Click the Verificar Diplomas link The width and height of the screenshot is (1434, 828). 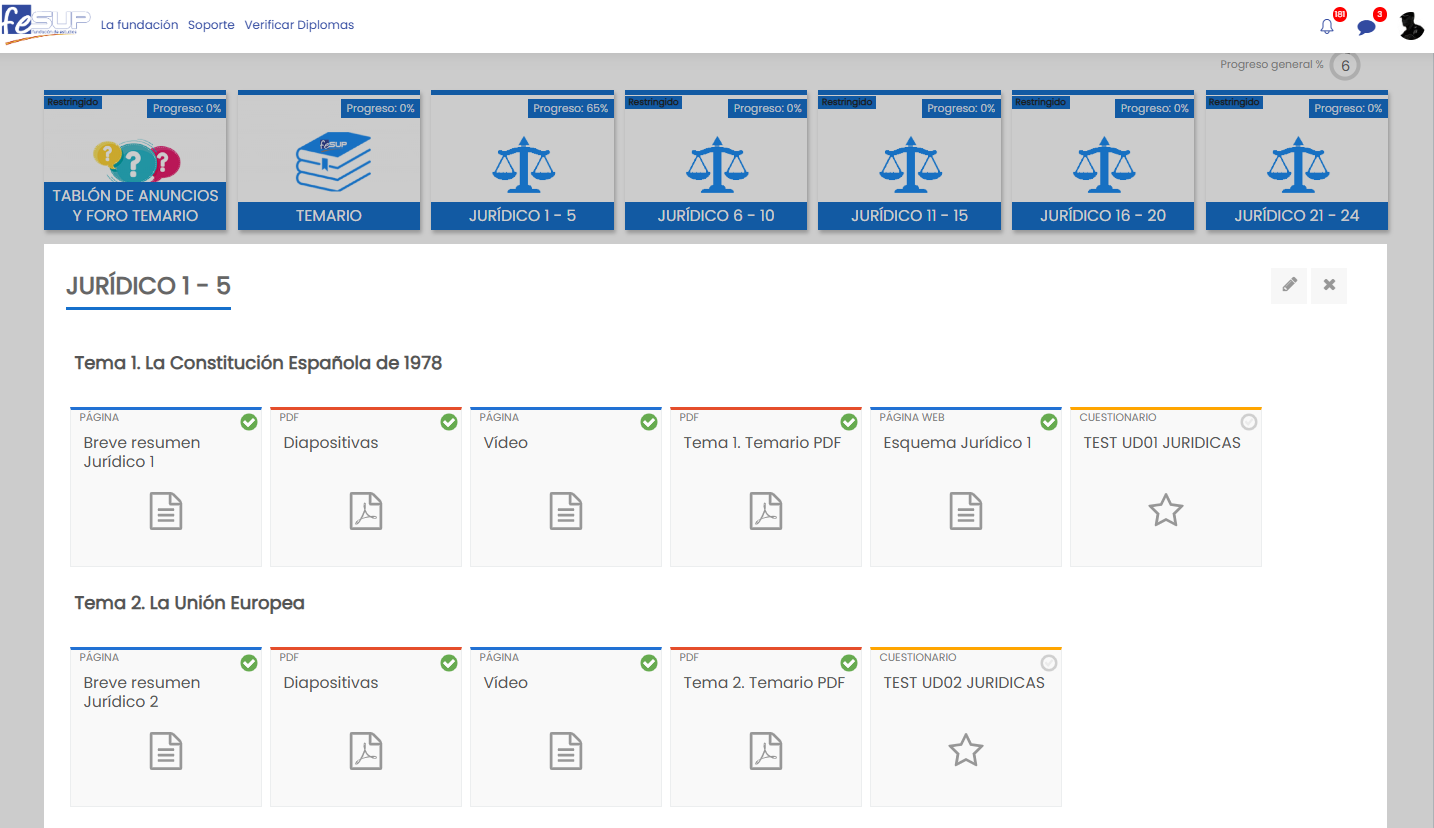(x=299, y=25)
